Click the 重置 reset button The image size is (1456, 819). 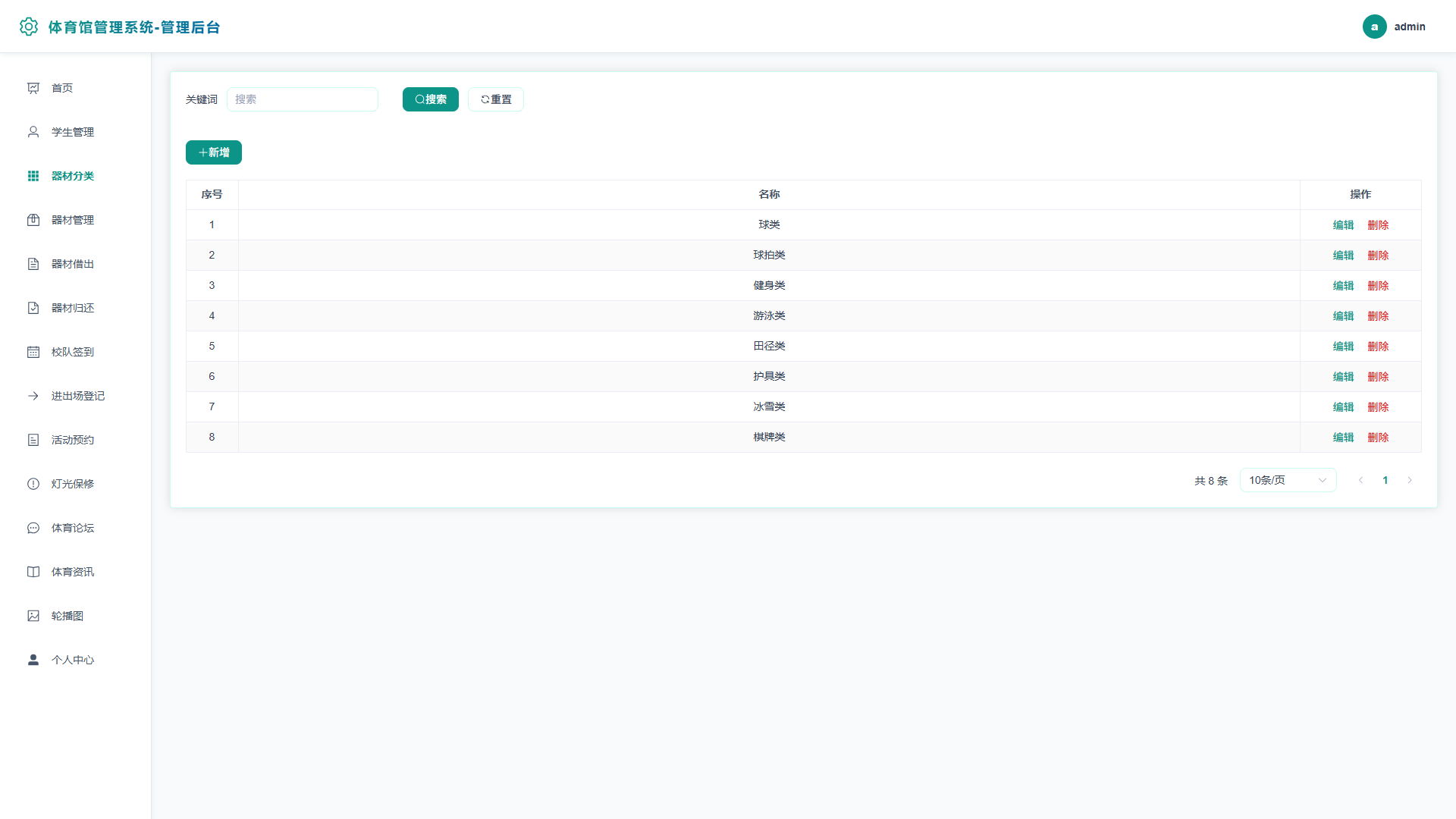coord(496,99)
